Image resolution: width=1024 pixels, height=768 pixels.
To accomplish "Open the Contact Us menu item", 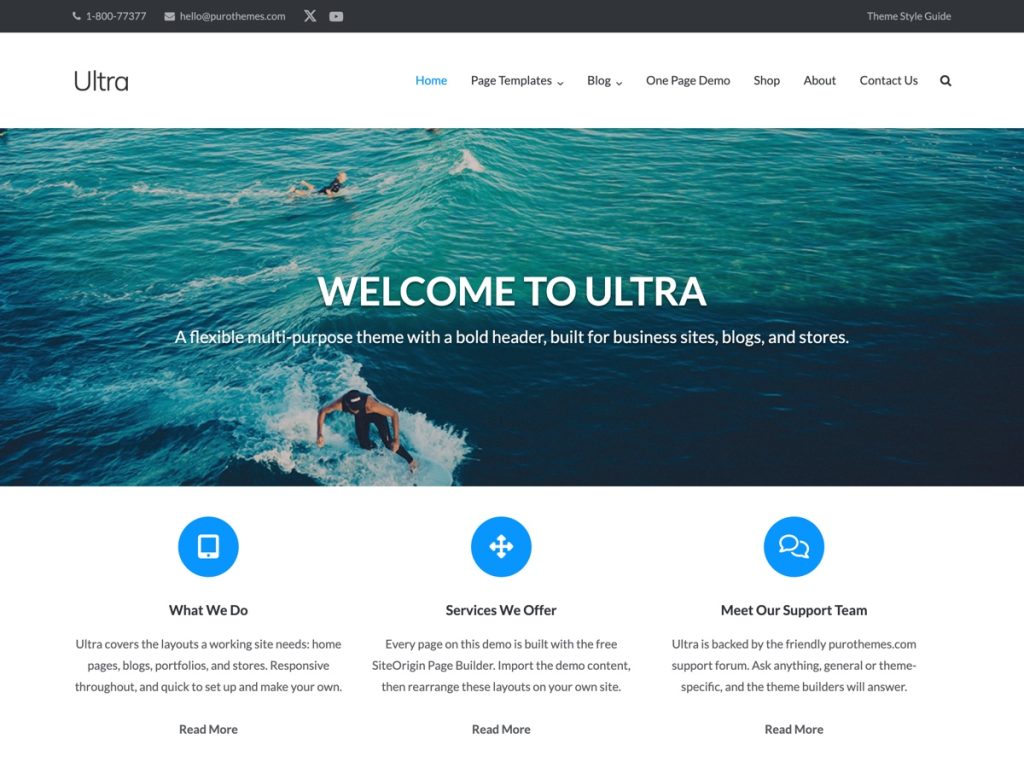I will [888, 80].
